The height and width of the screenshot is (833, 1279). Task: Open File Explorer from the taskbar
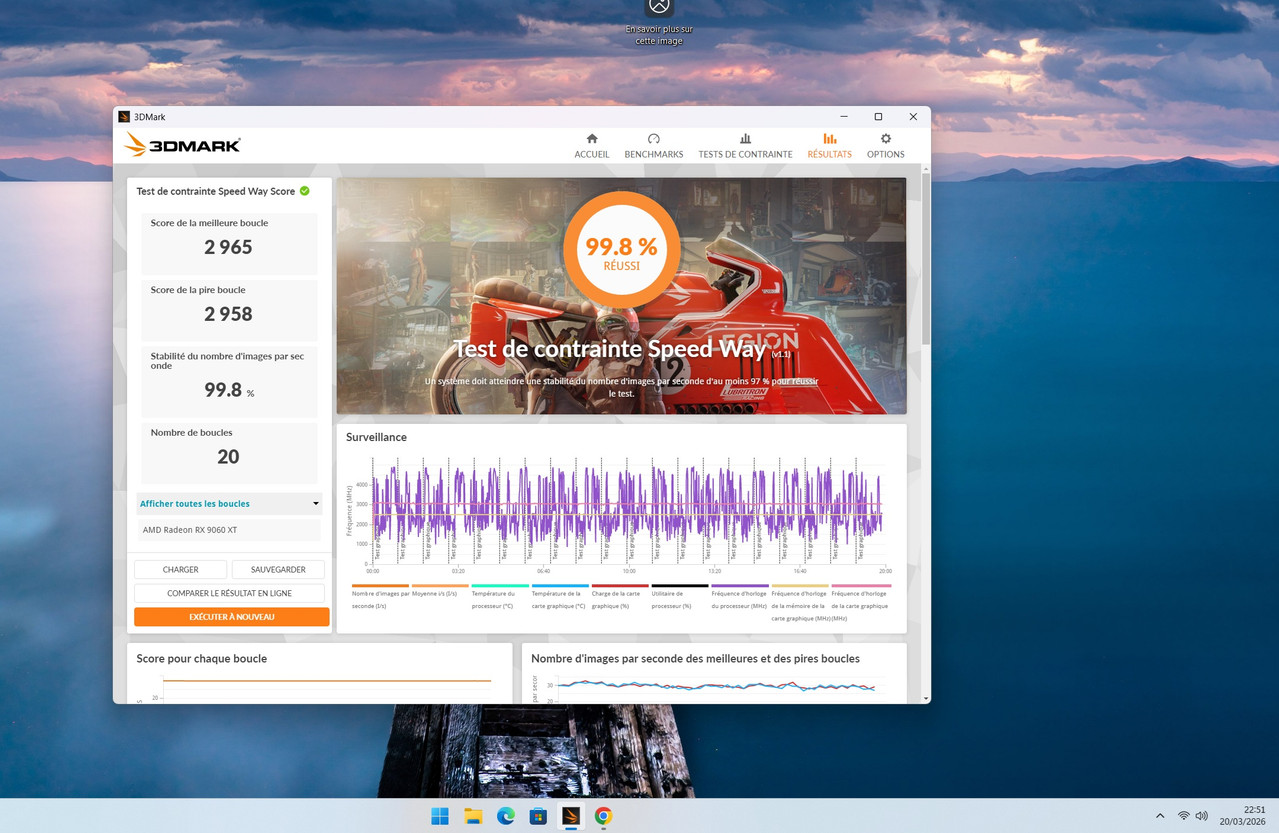(x=473, y=816)
